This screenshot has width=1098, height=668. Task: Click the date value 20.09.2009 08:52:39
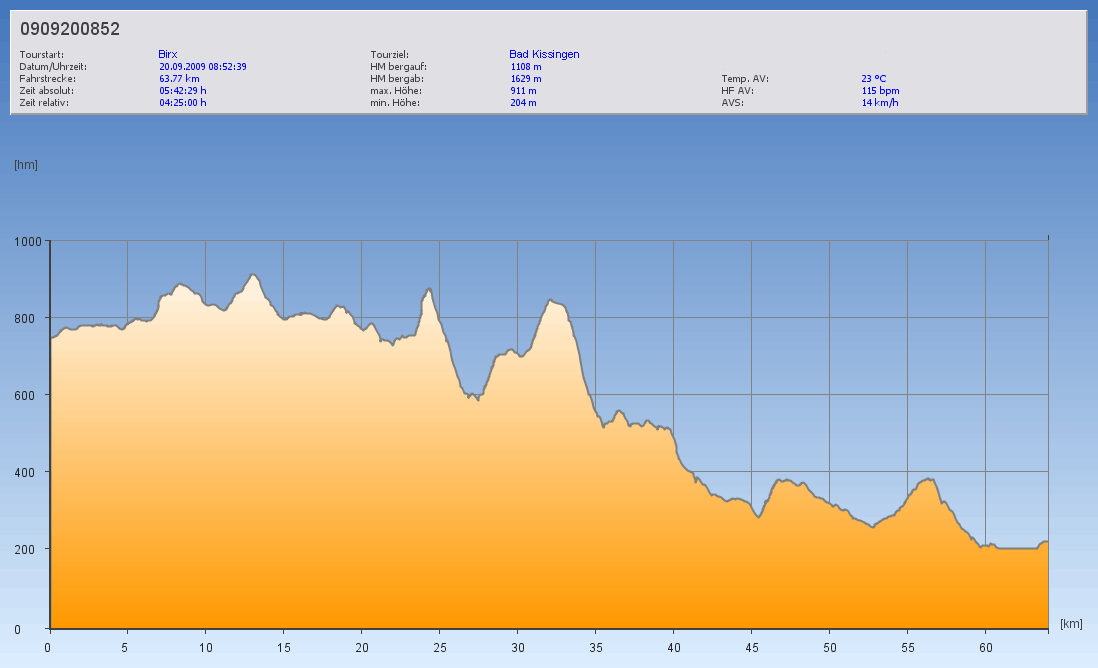(203, 66)
